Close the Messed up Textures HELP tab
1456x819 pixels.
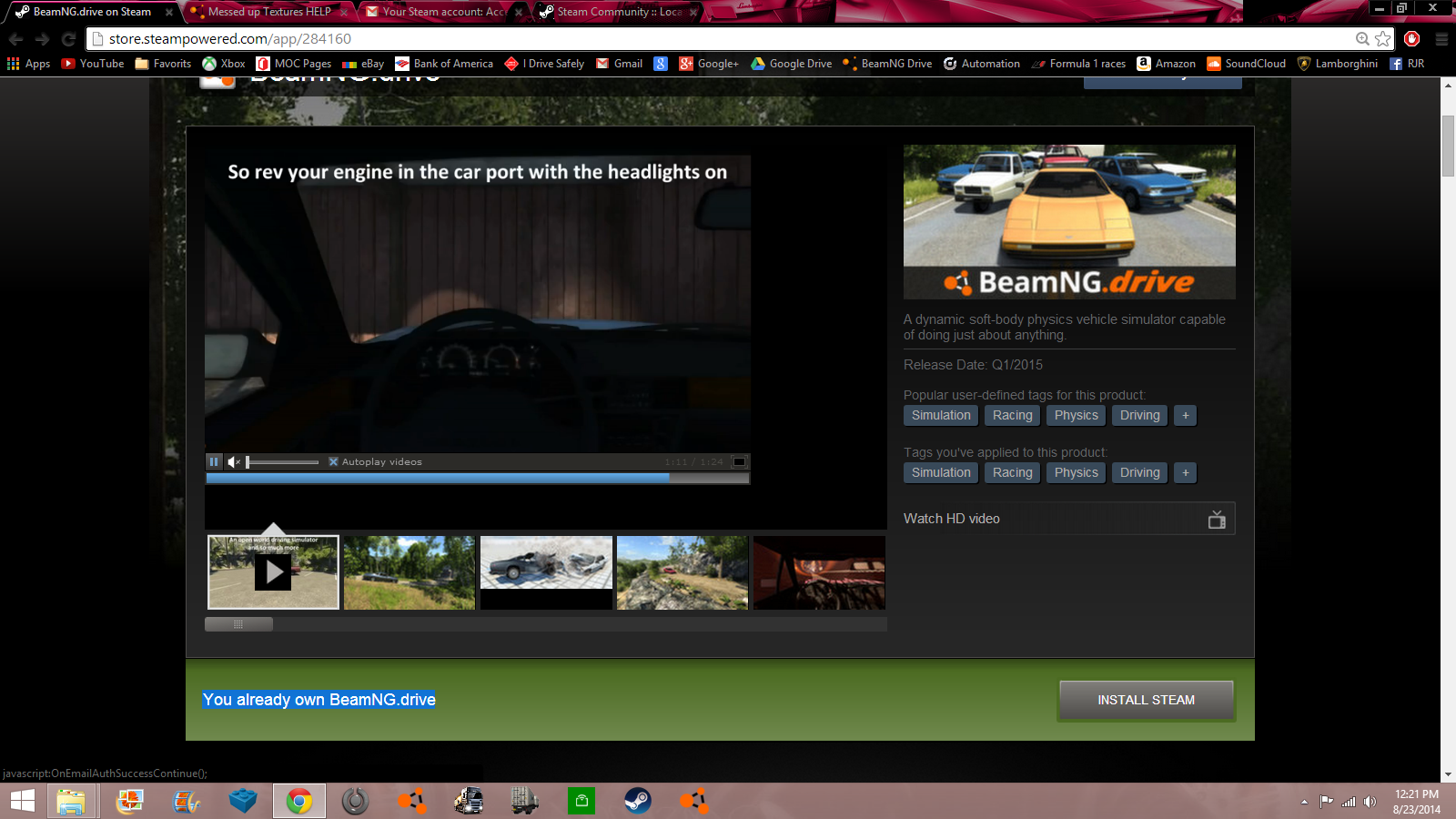pos(344,13)
